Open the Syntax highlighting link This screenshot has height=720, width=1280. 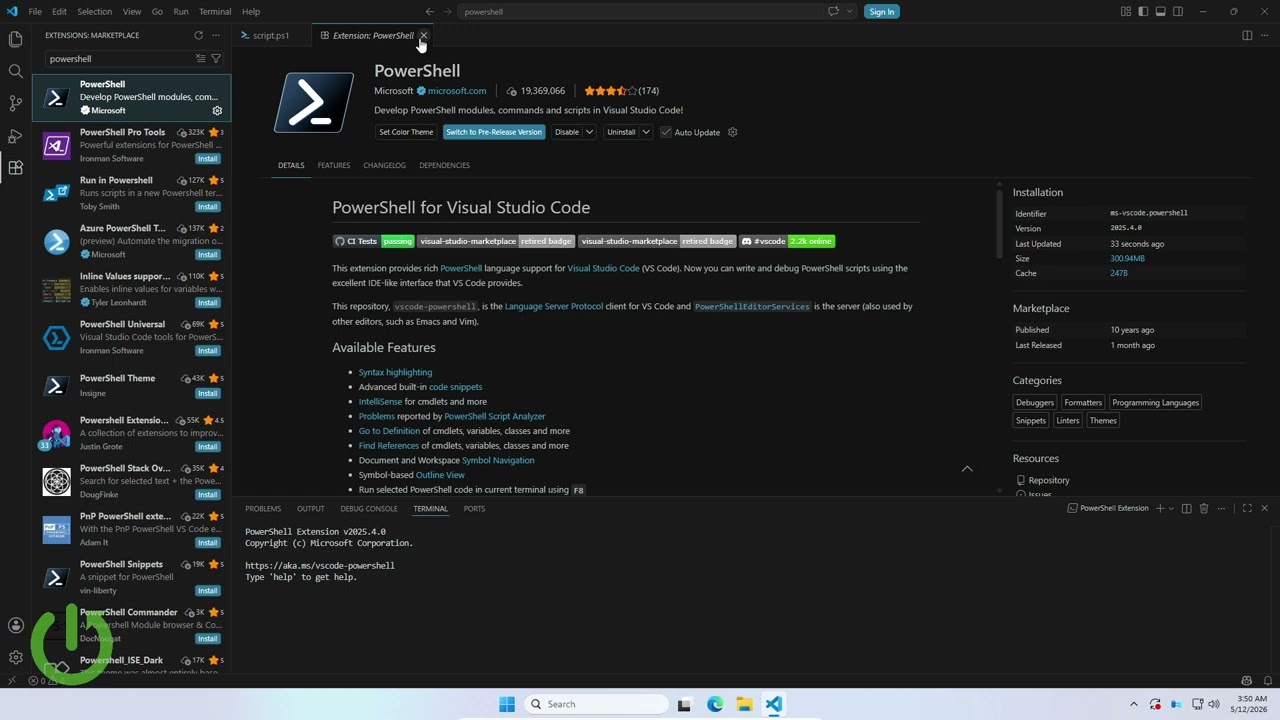(395, 372)
